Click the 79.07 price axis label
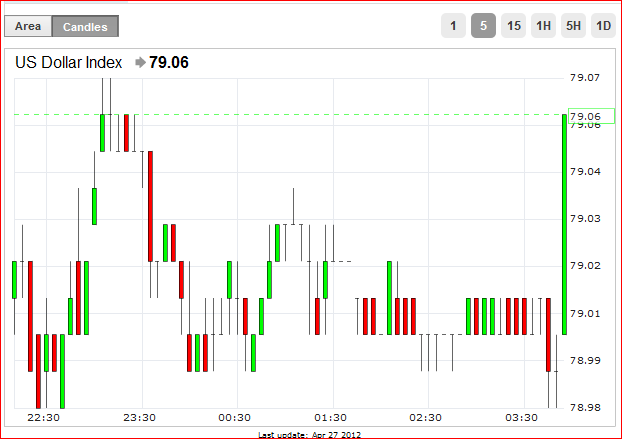 tap(585, 78)
